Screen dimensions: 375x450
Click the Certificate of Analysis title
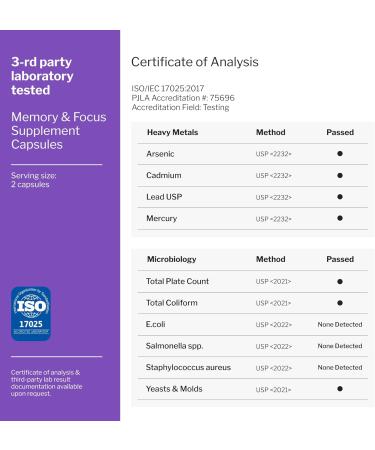click(x=195, y=62)
